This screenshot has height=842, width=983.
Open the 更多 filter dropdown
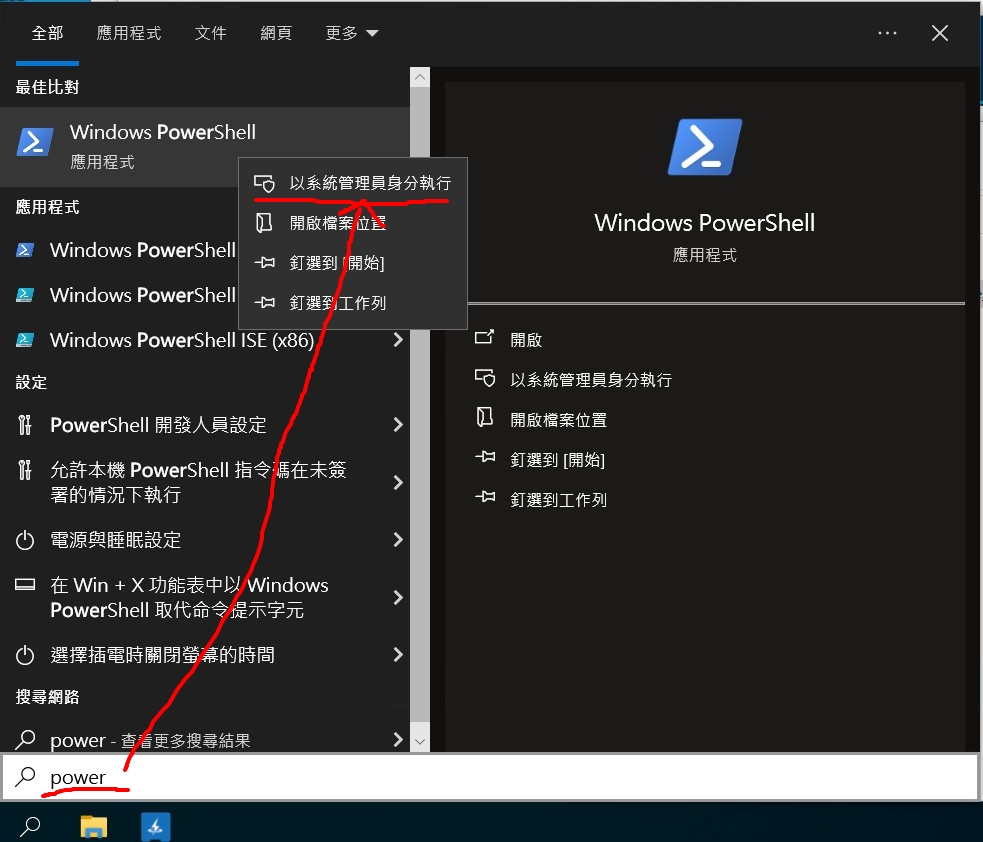click(352, 33)
